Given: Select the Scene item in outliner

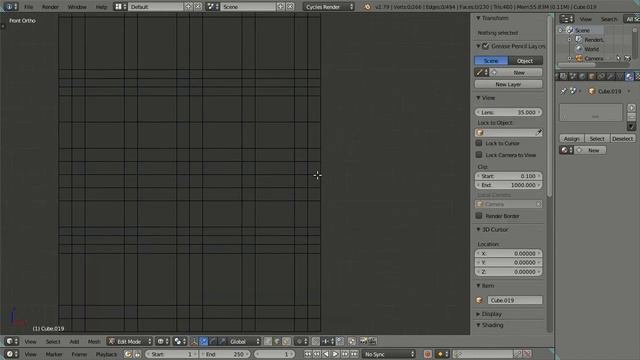Looking at the screenshot, I should click(x=582, y=30).
